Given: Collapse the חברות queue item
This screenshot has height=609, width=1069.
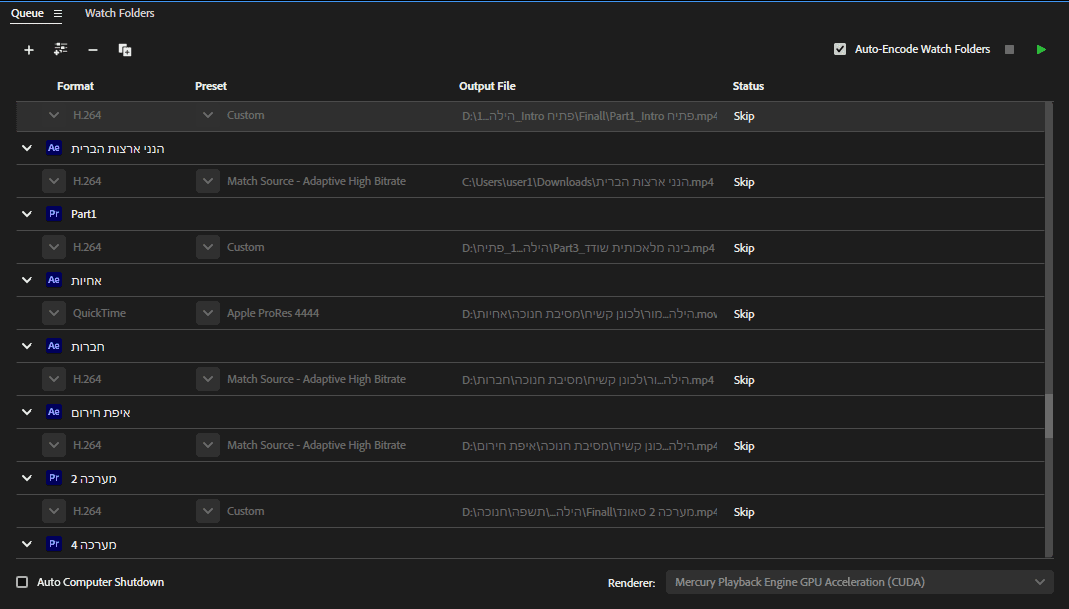Looking at the screenshot, I should pos(26,346).
